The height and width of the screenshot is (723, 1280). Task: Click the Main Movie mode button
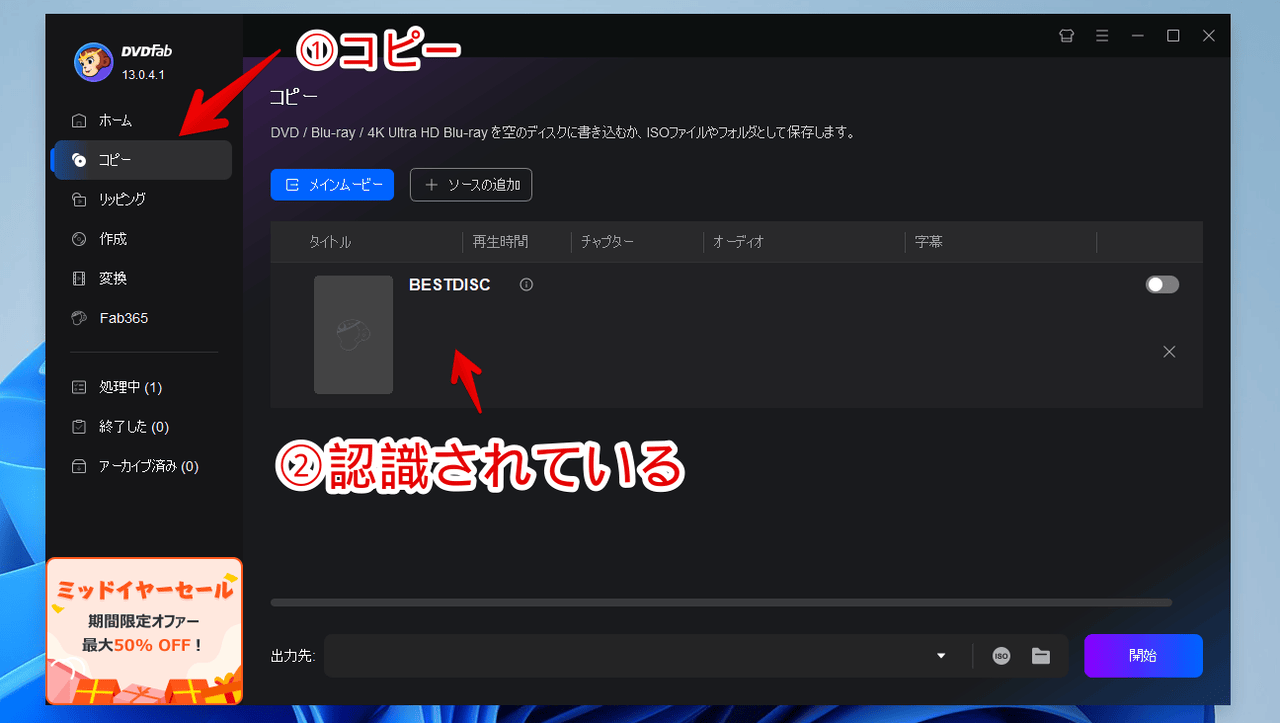pyautogui.click(x=332, y=185)
